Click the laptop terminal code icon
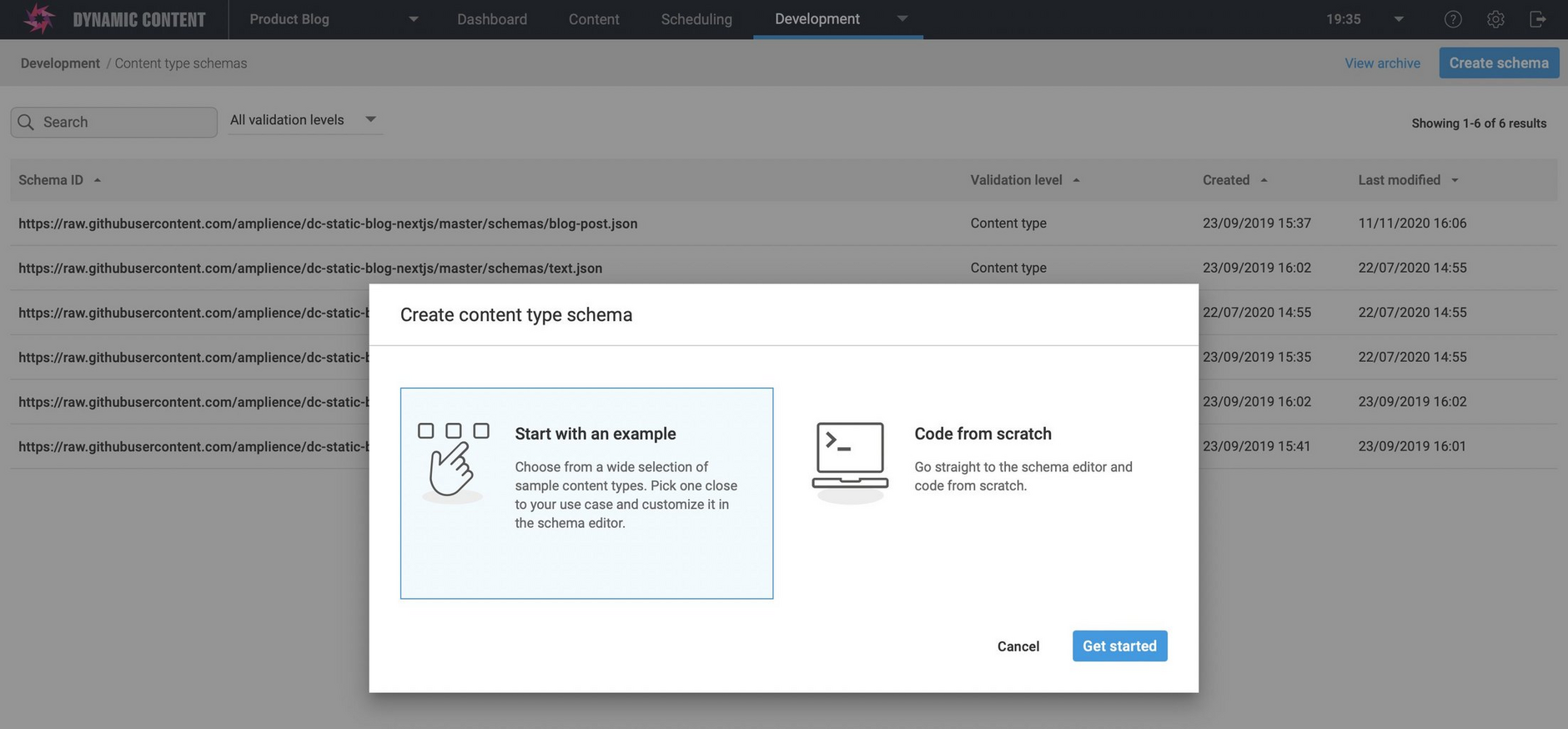1568x729 pixels. tap(850, 460)
